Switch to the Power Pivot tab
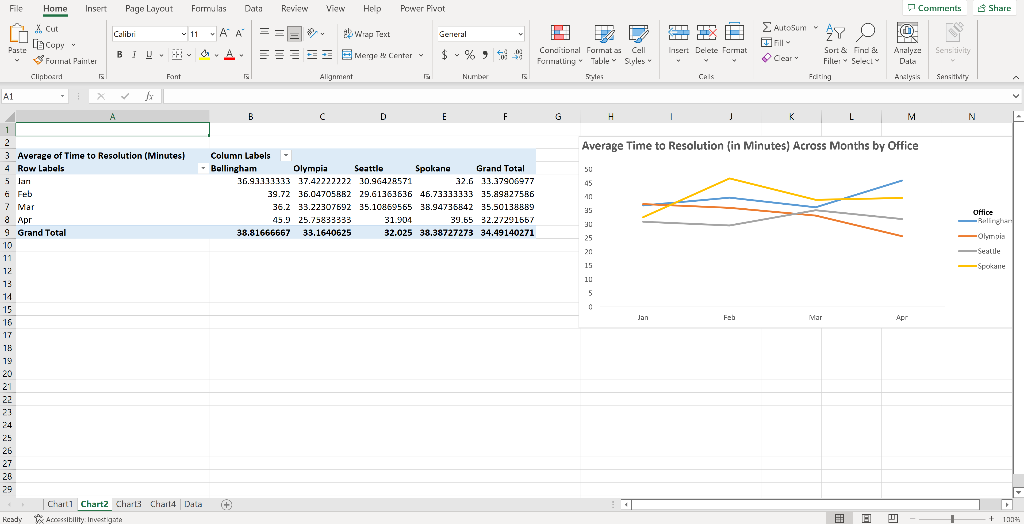This screenshot has width=1024, height=524. click(x=423, y=8)
